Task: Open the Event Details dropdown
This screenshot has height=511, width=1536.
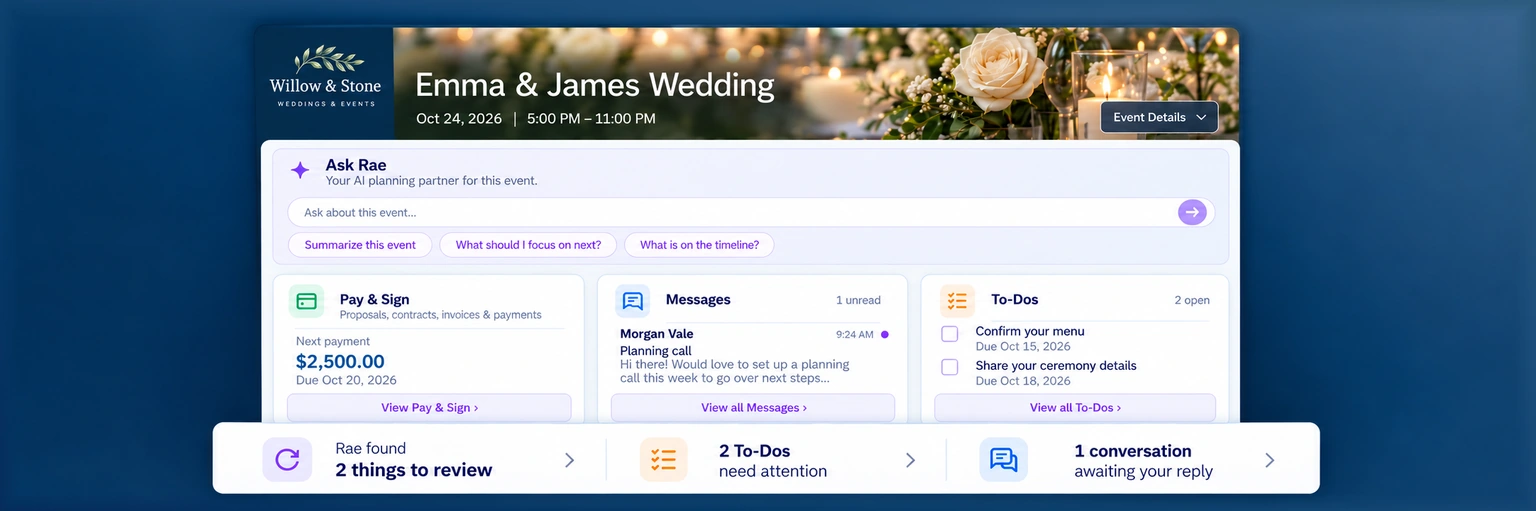Action: click(x=1159, y=117)
